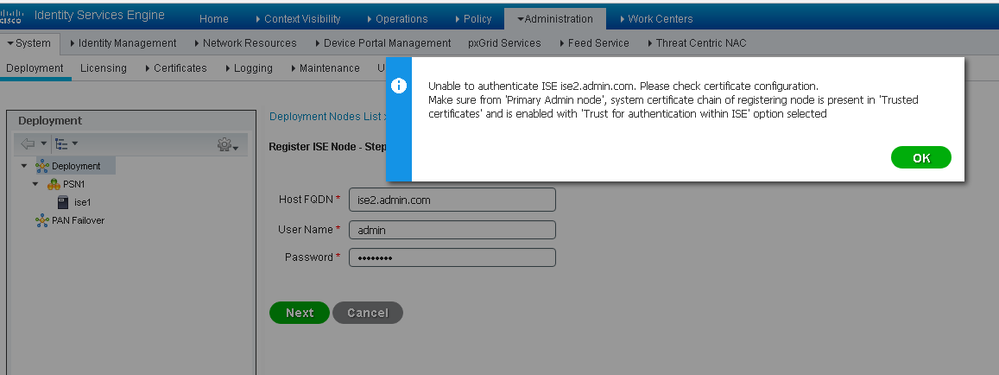Go to the Home tab
The height and width of the screenshot is (375, 999).
point(213,19)
